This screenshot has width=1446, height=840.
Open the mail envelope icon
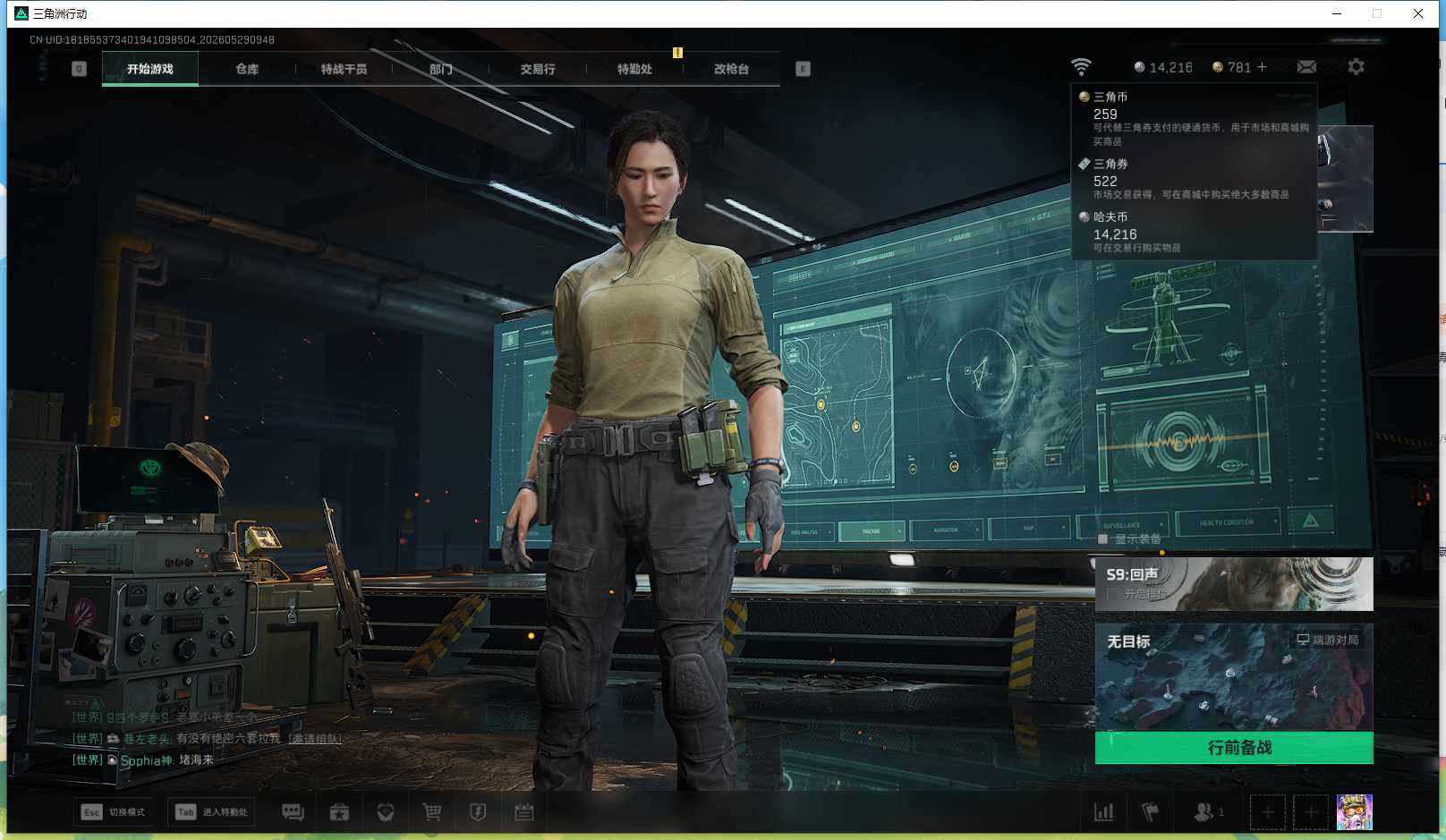click(1306, 67)
